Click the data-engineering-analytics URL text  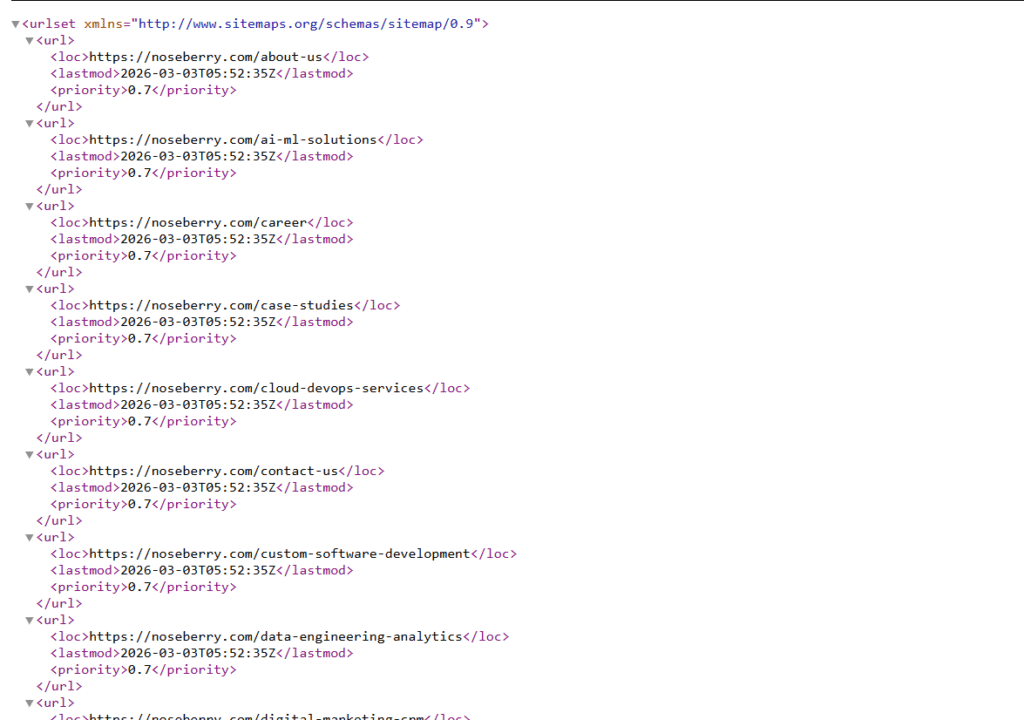click(275, 637)
